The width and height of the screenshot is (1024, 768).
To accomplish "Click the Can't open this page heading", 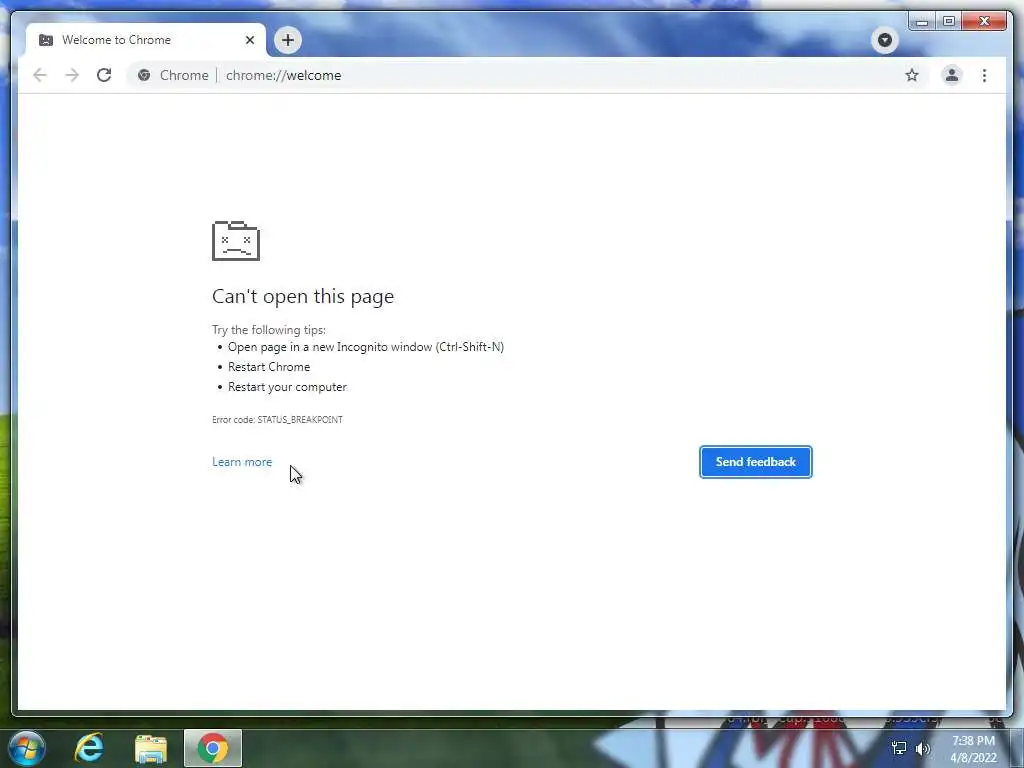I will coord(303,296).
